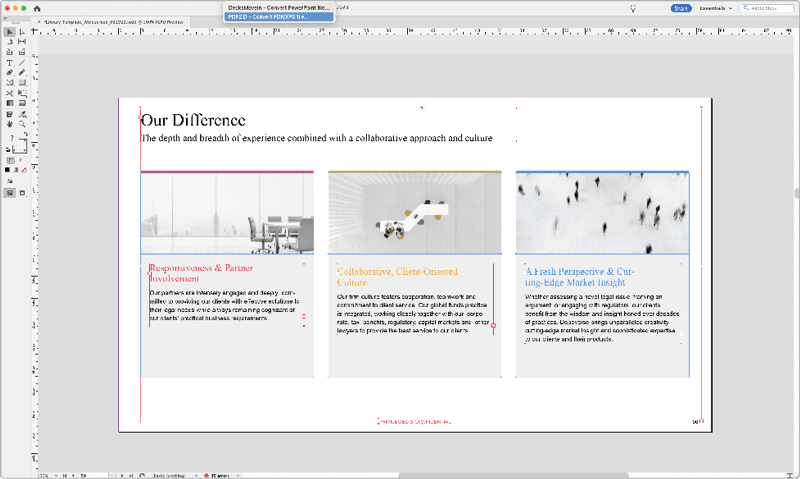Select the Gradient Feather tool

click(x=22, y=103)
